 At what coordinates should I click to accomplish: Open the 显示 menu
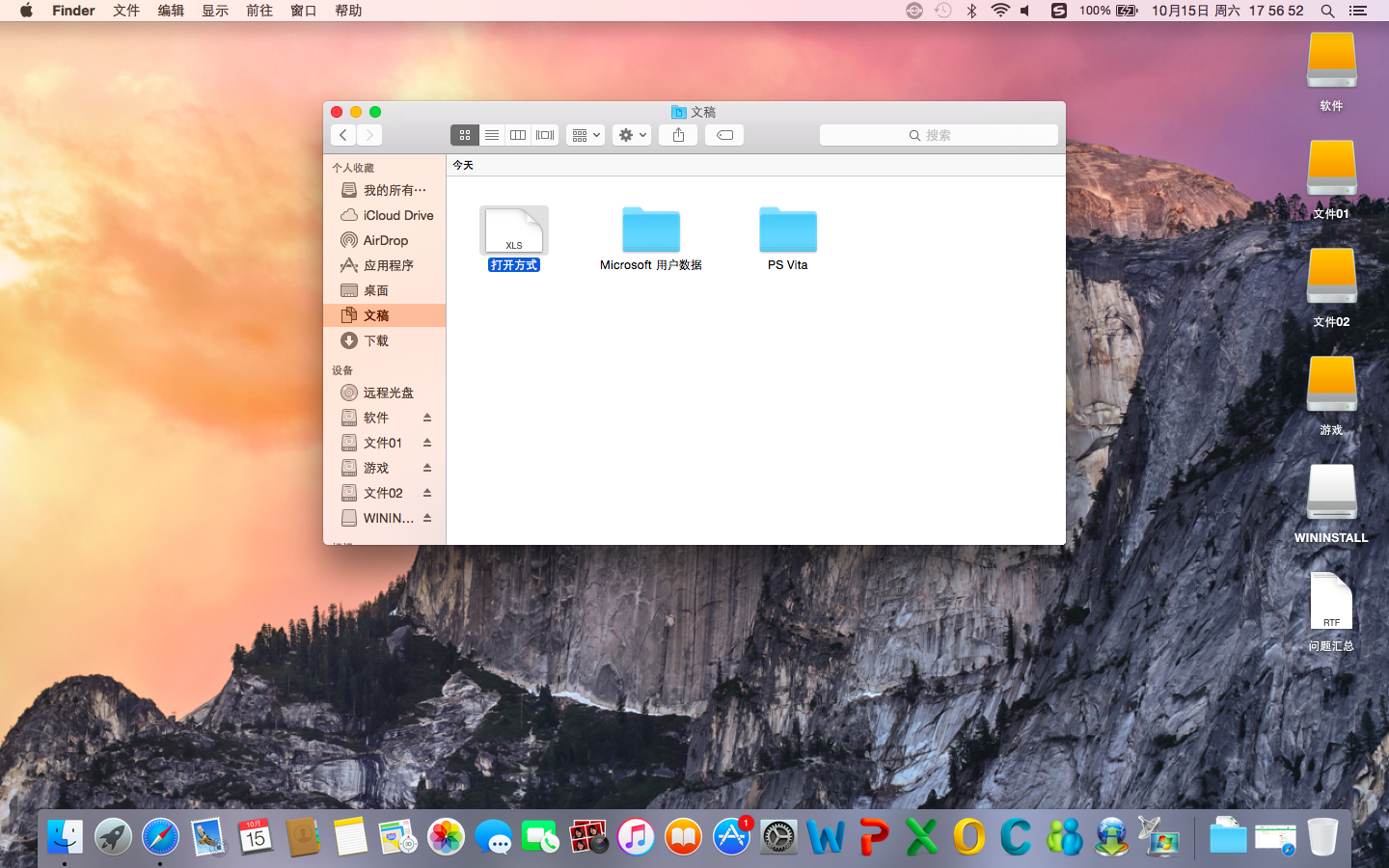point(215,11)
